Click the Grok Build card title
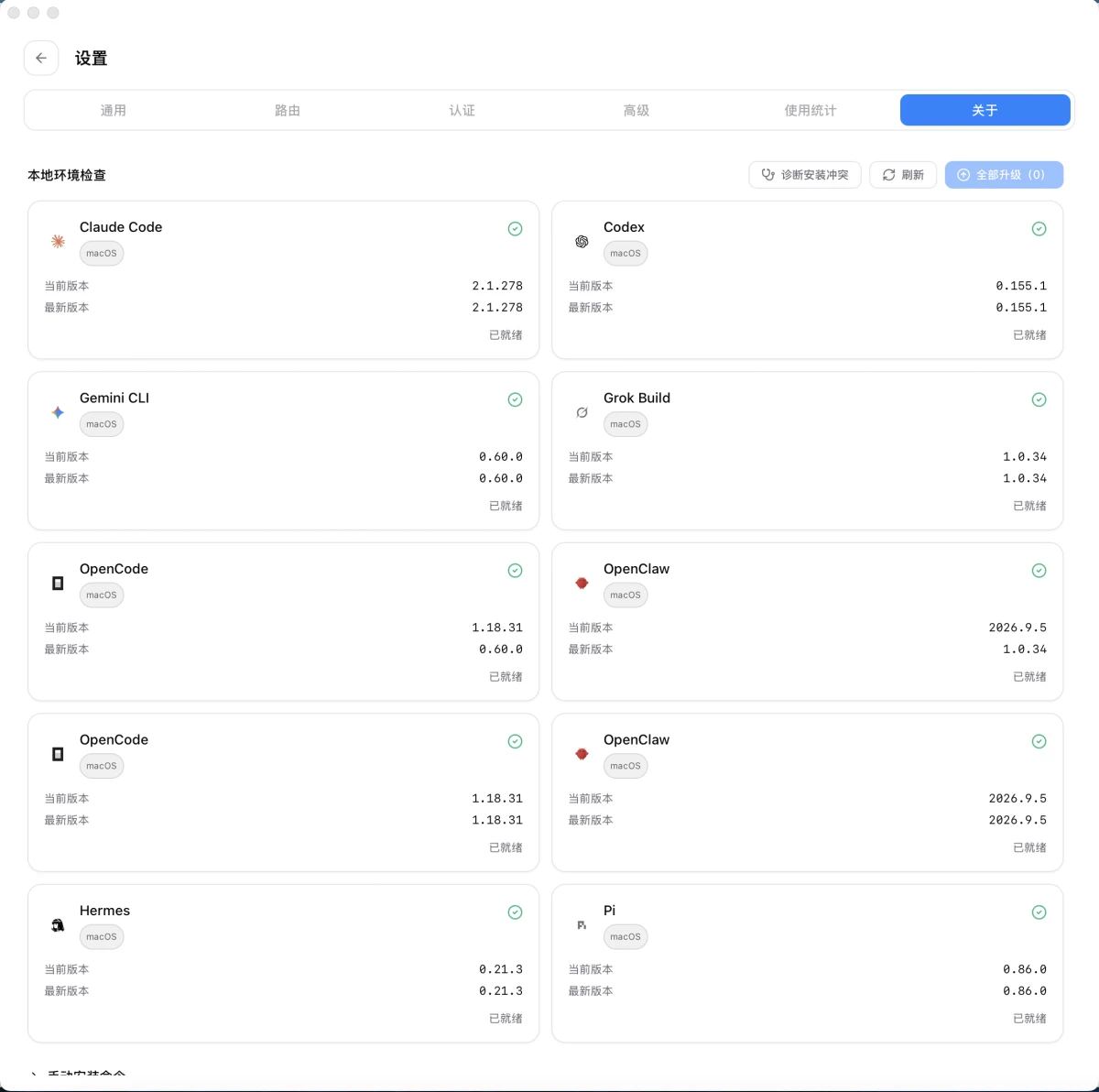The height and width of the screenshot is (1092, 1099). coord(637,398)
